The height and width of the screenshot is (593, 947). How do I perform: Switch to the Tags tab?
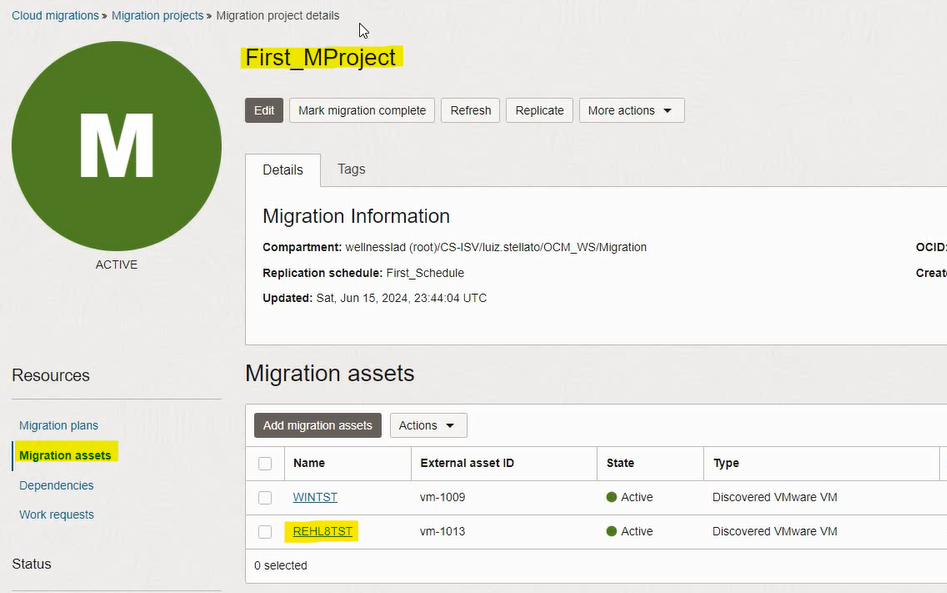351,169
